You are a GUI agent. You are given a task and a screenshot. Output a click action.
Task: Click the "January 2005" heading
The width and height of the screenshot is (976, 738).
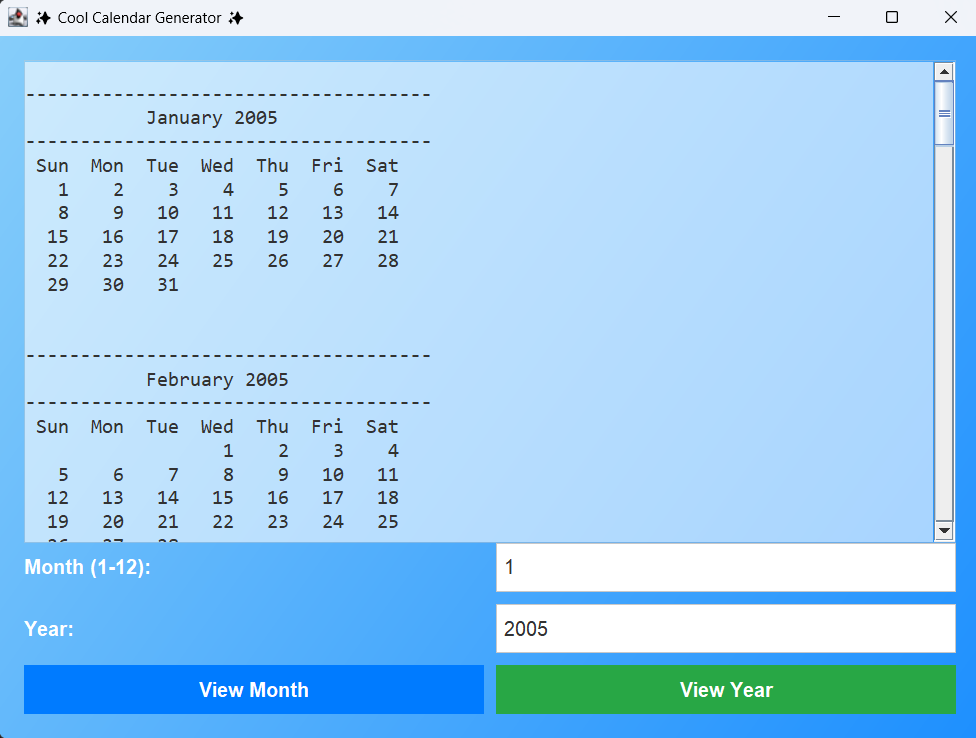(212, 118)
